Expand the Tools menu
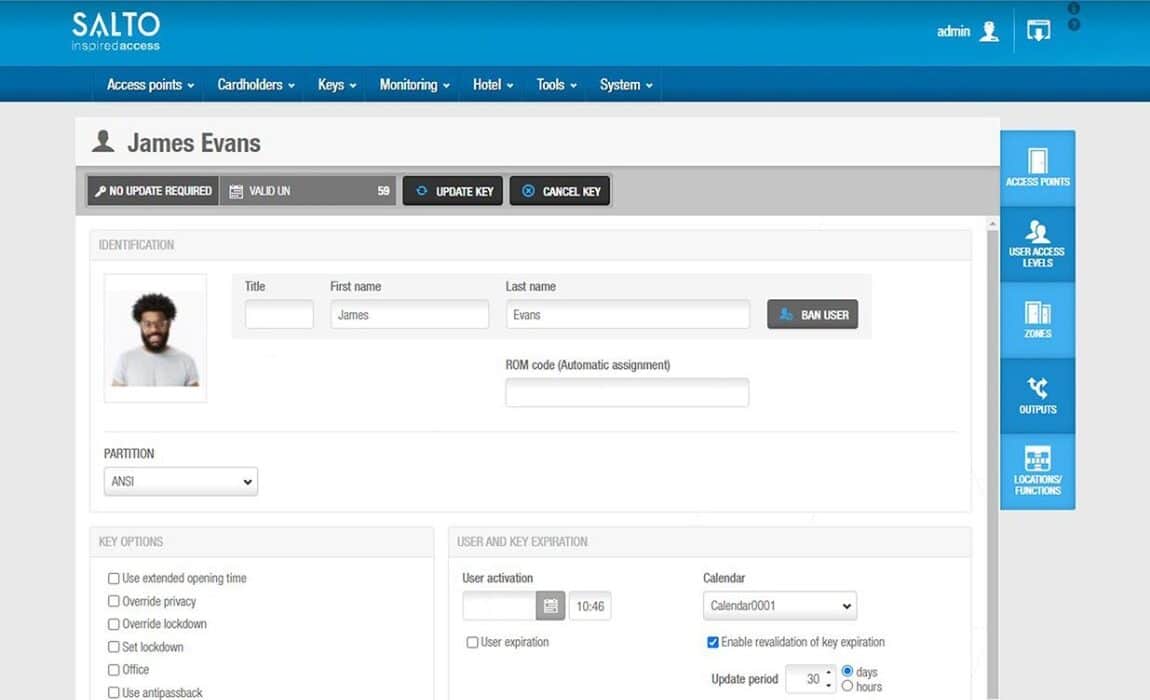The height and width of the screenshot is (700, 1150). tap(556, 85)
